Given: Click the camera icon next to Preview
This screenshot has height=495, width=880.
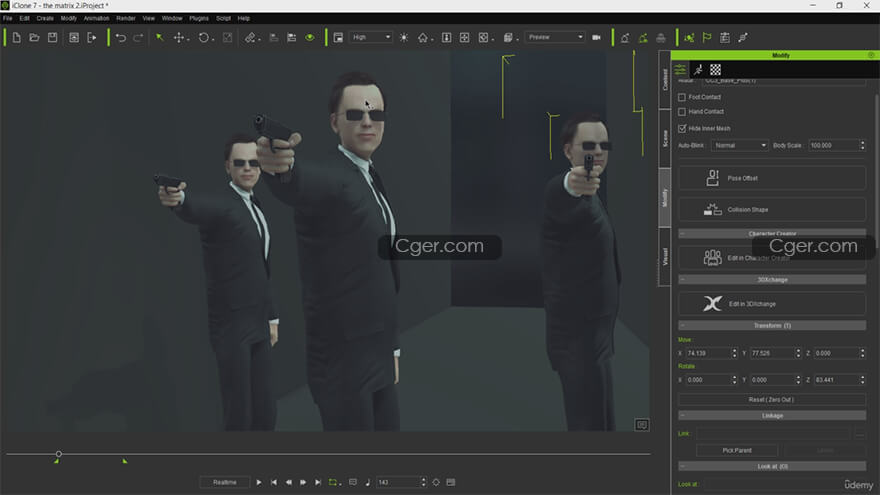Looking at the screenshot, I should (x=596, y=38).
